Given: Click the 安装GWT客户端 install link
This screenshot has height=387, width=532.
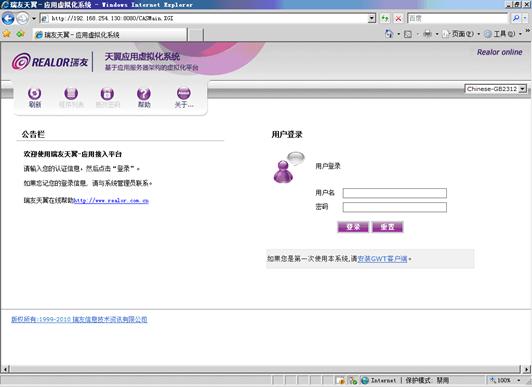Looking at the screenshot, I should [x=382, y=259].
